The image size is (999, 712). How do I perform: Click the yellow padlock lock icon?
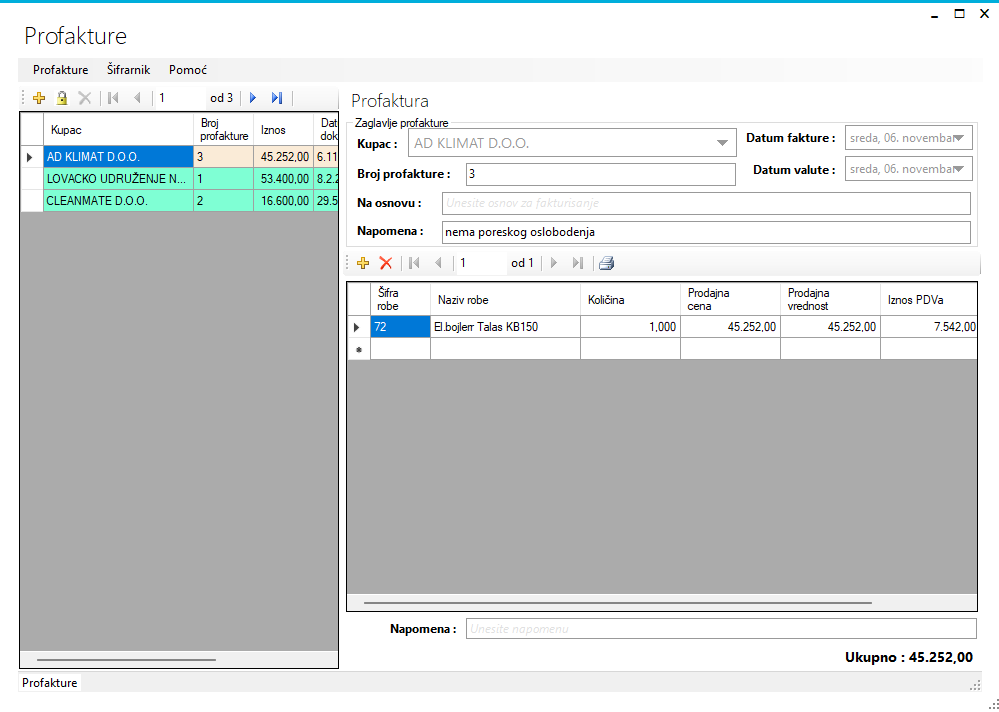click(x=62, y=98)
